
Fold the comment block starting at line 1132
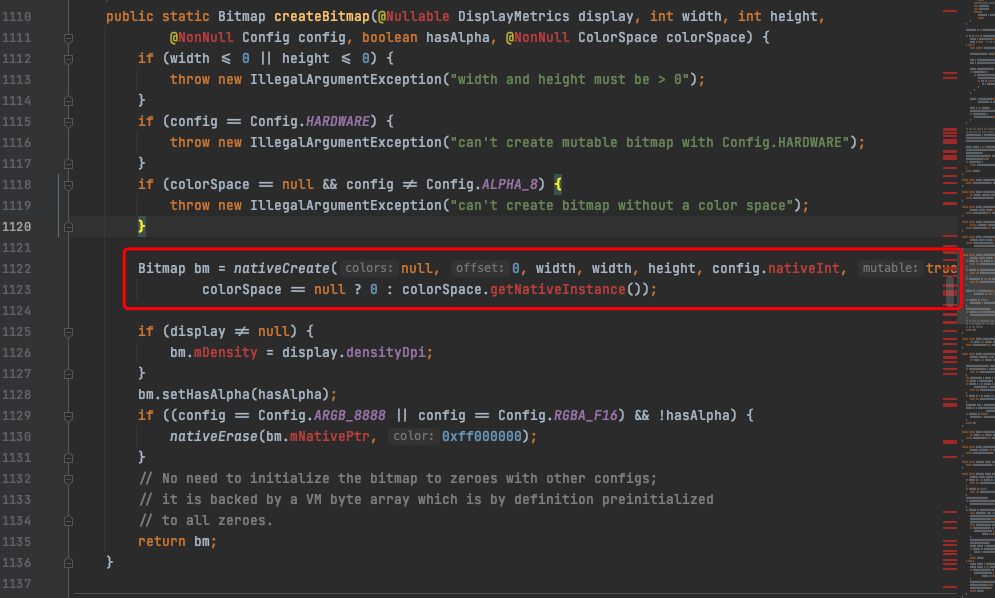pos(69,479)
